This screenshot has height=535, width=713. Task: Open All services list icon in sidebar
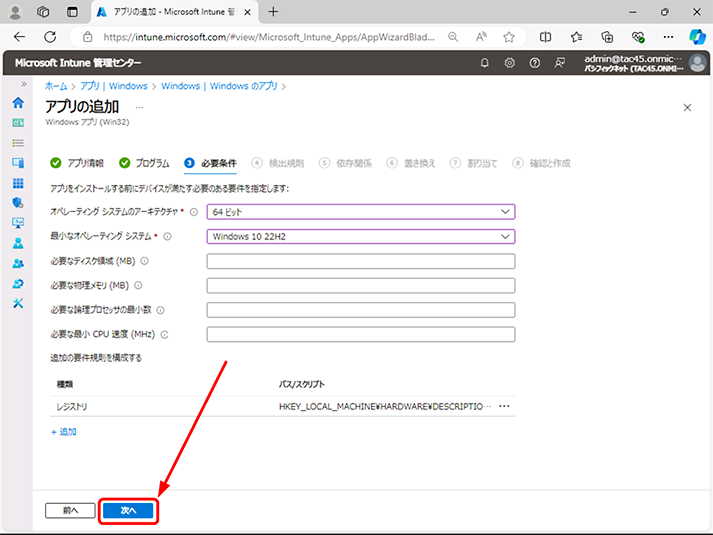tap(18, 143)
